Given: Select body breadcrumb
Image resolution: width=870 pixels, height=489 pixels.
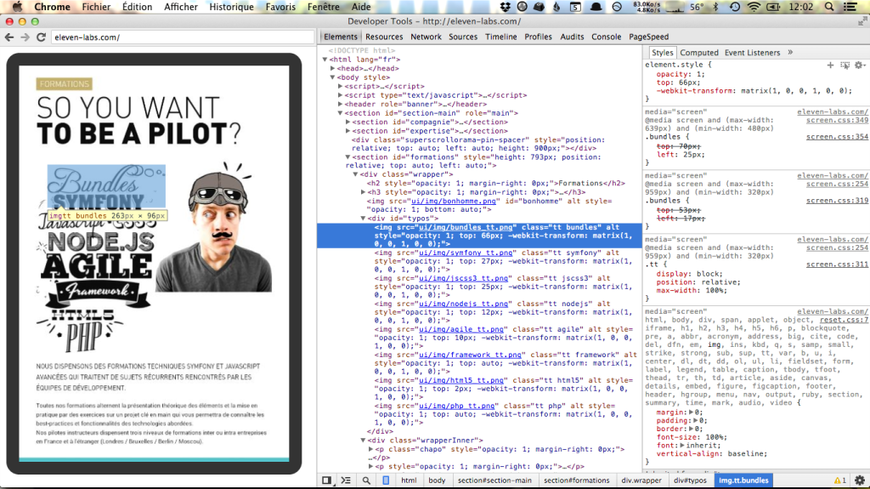Looking at the screenshot, I should point(437,480).
